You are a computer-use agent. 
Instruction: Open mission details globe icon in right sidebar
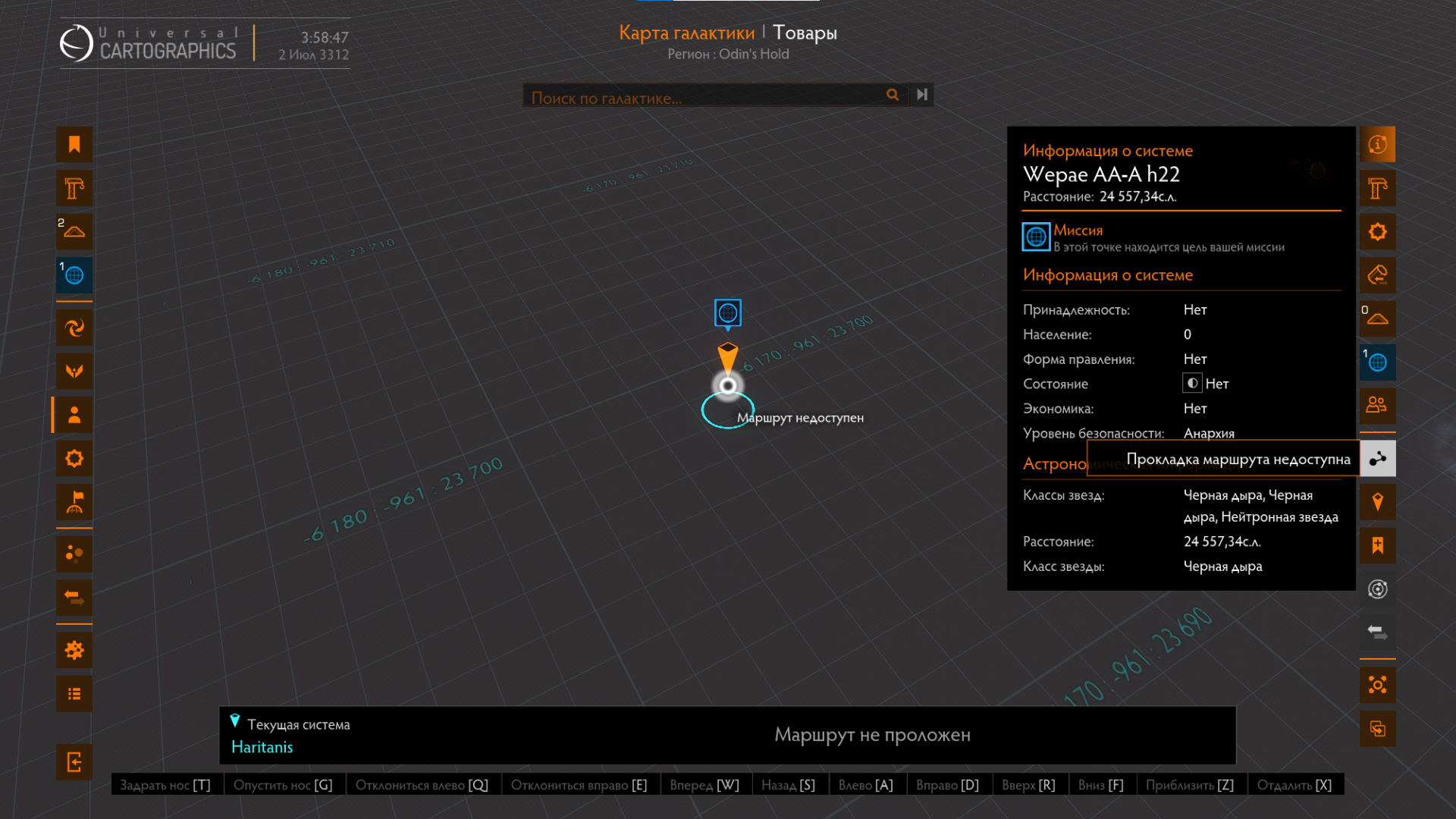(1378, 362)
